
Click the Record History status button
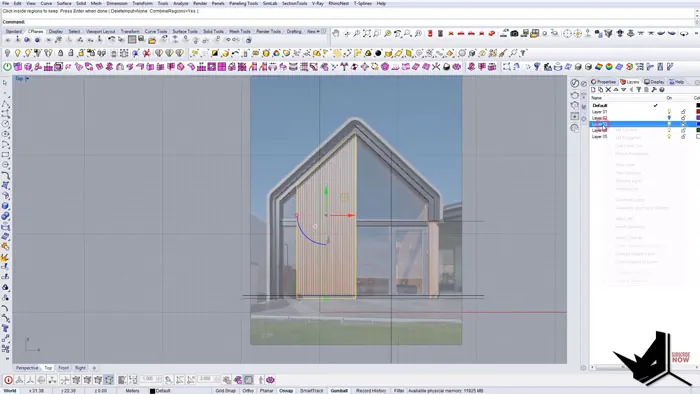[371, 390]
